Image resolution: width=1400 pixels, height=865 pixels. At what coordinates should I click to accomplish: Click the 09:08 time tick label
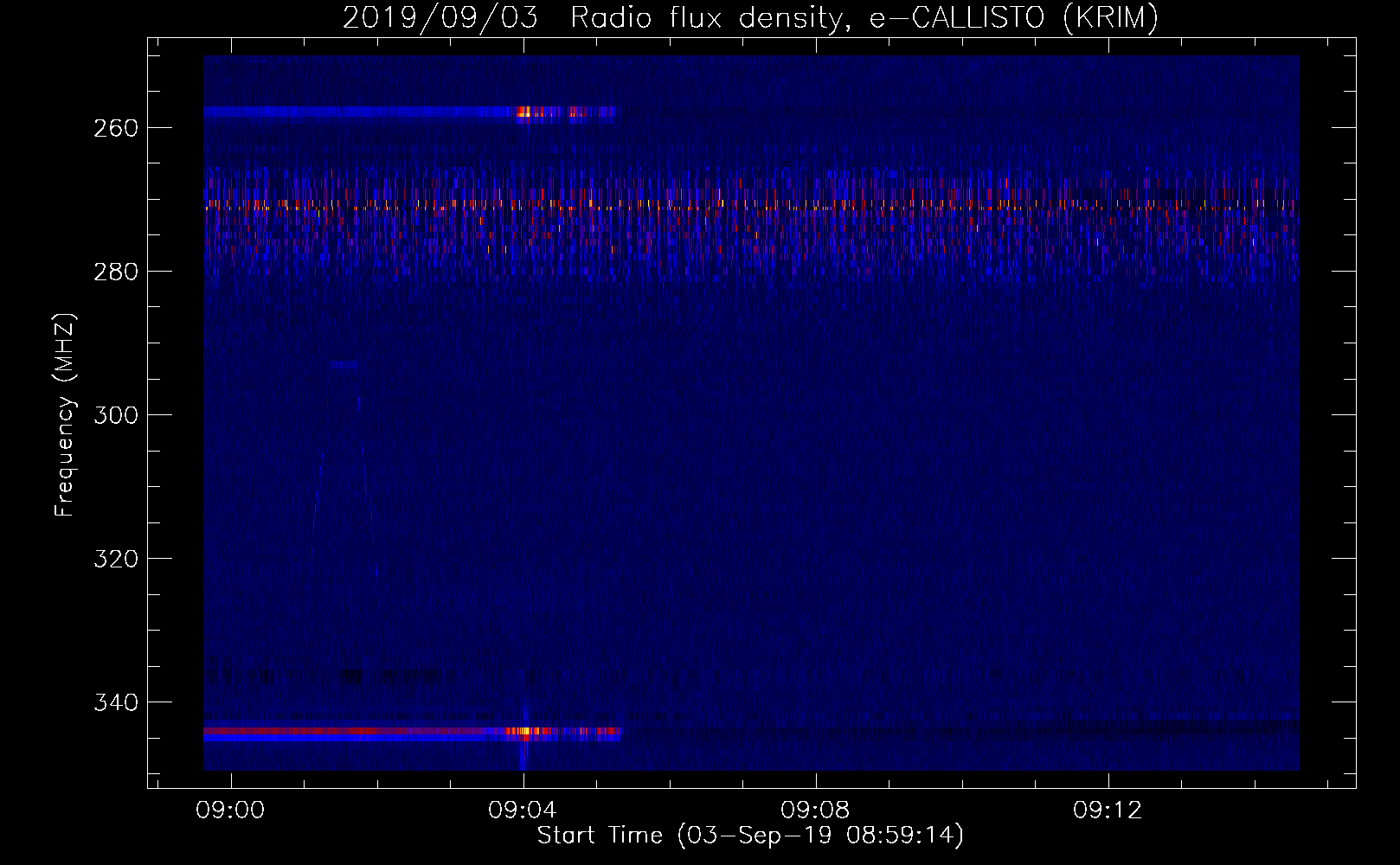(815, 811)
